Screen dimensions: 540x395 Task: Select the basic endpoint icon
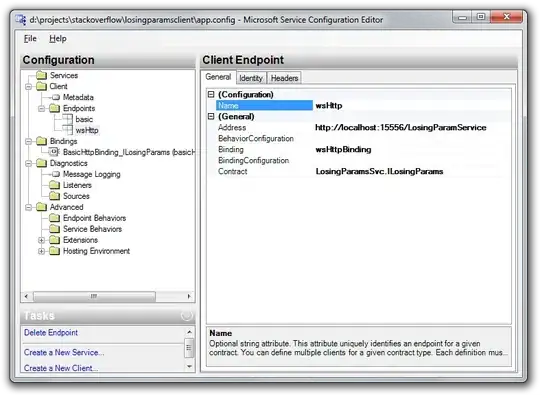coord(67,119)
